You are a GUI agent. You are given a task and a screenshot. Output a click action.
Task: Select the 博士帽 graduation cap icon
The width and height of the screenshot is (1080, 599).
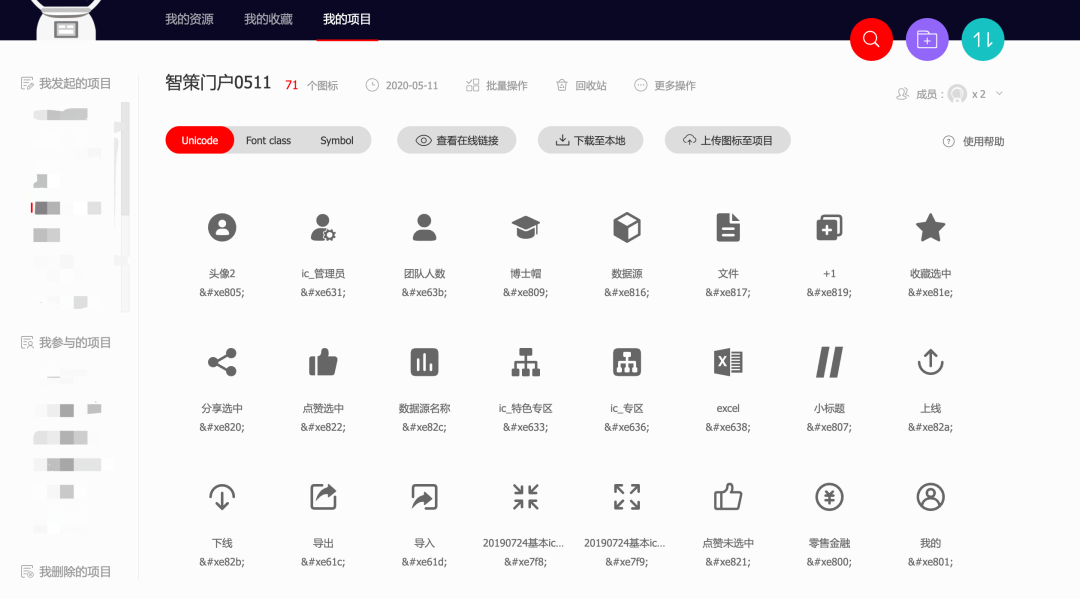click(526, 228)
